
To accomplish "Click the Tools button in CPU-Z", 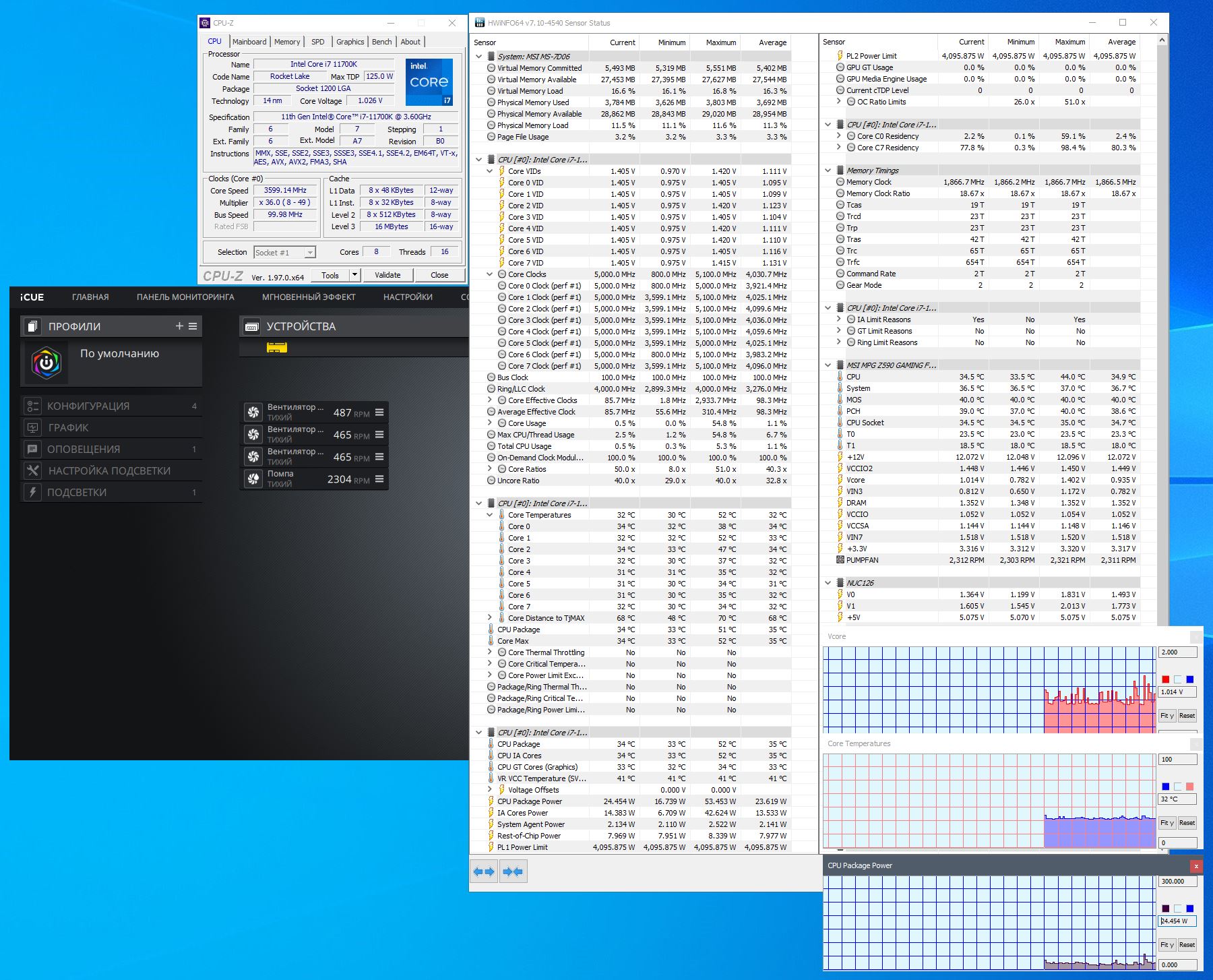I will [x=330, y=275].
